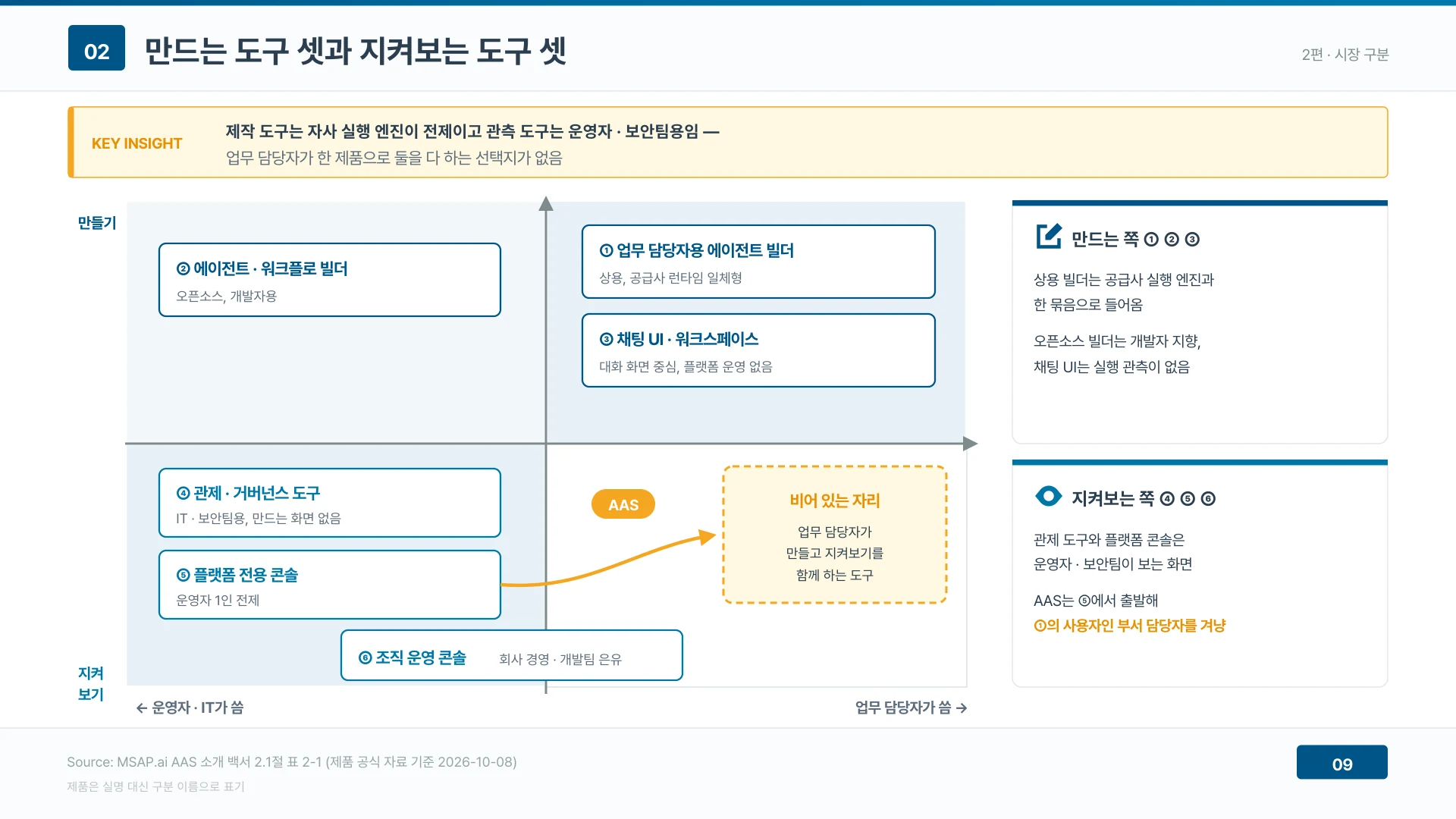Click the footnote 제품은 실명 대신 구분 이름으로 표기

[x=155, y=786]
